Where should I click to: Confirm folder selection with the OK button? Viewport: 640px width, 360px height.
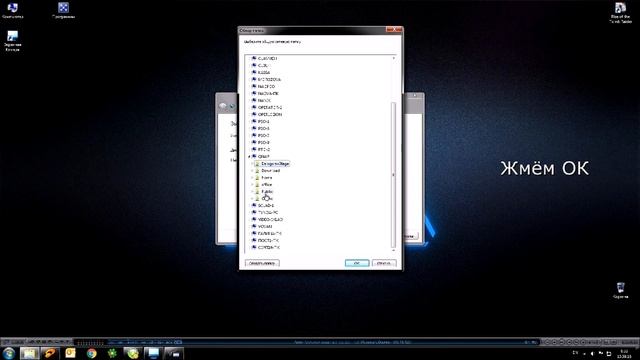357,263
